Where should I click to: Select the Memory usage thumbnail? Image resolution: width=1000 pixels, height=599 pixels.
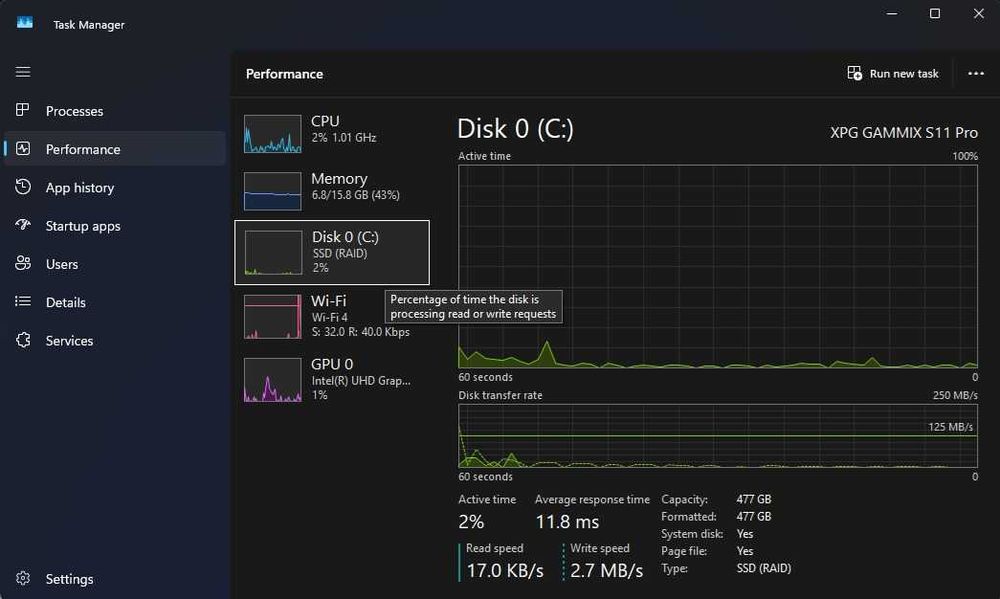click(273, 191)
